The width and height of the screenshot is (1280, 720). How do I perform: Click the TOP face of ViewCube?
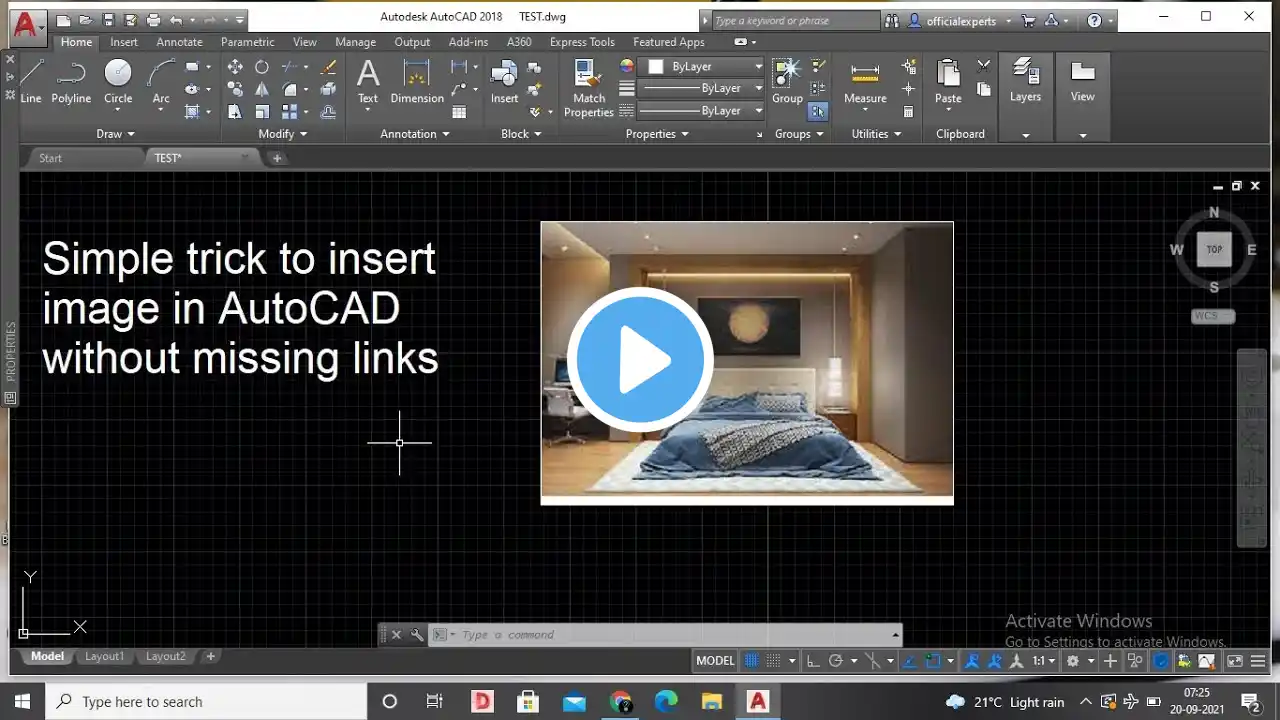click(x=1214, y=249)
